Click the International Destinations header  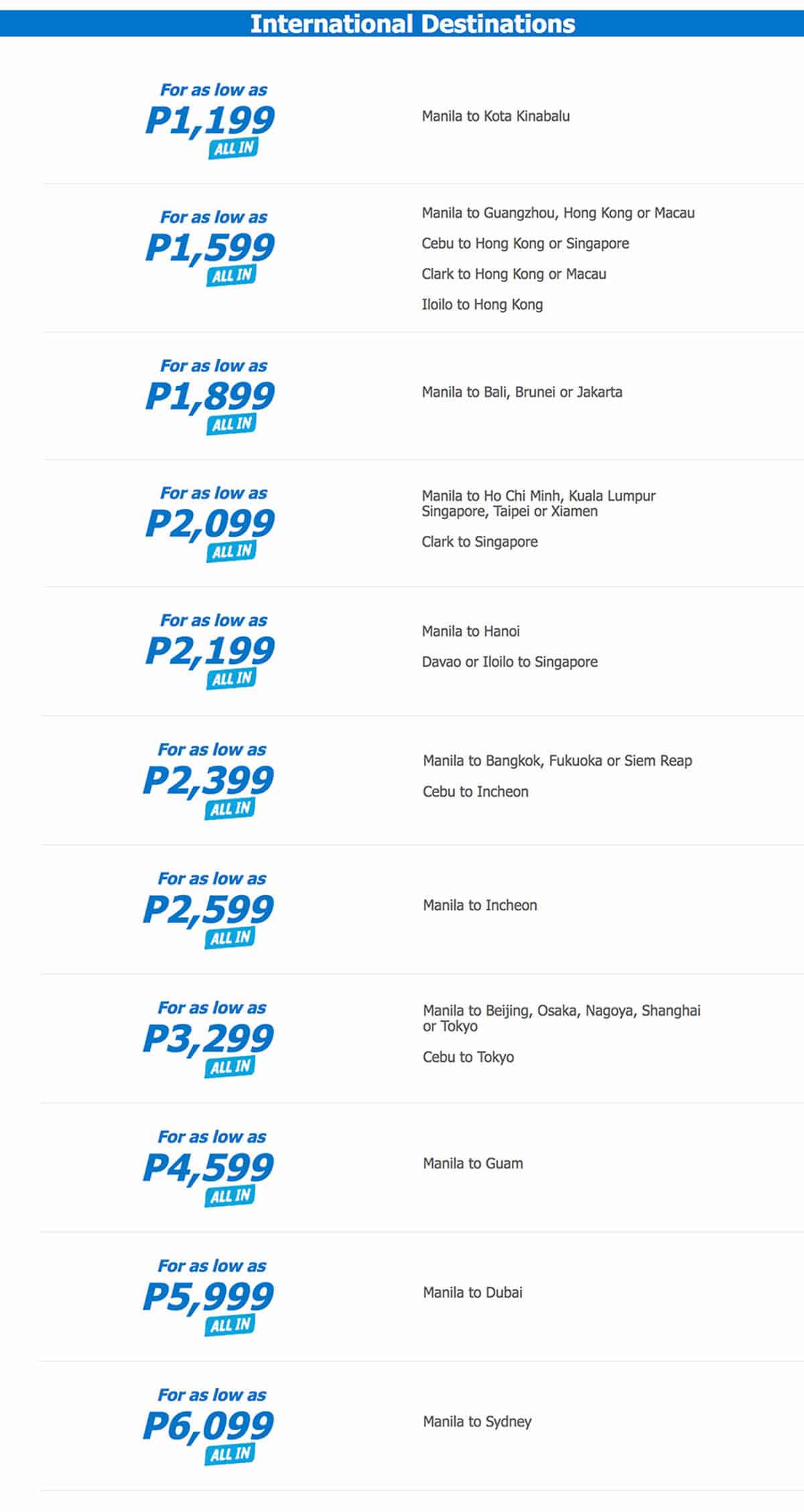412,24
